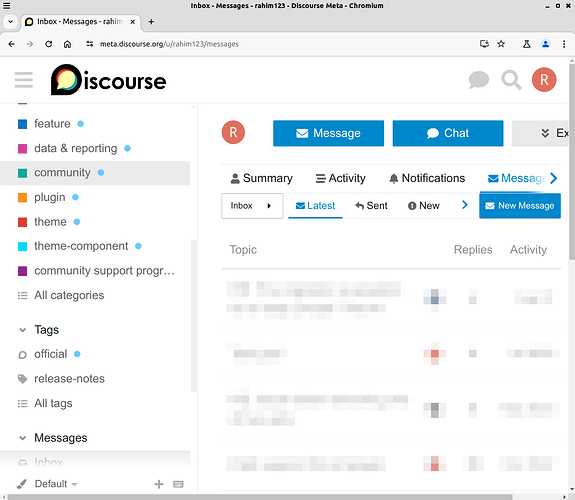Sort by the Activity column header
This screenshot has height=500, width=575.
coord(528,250)
